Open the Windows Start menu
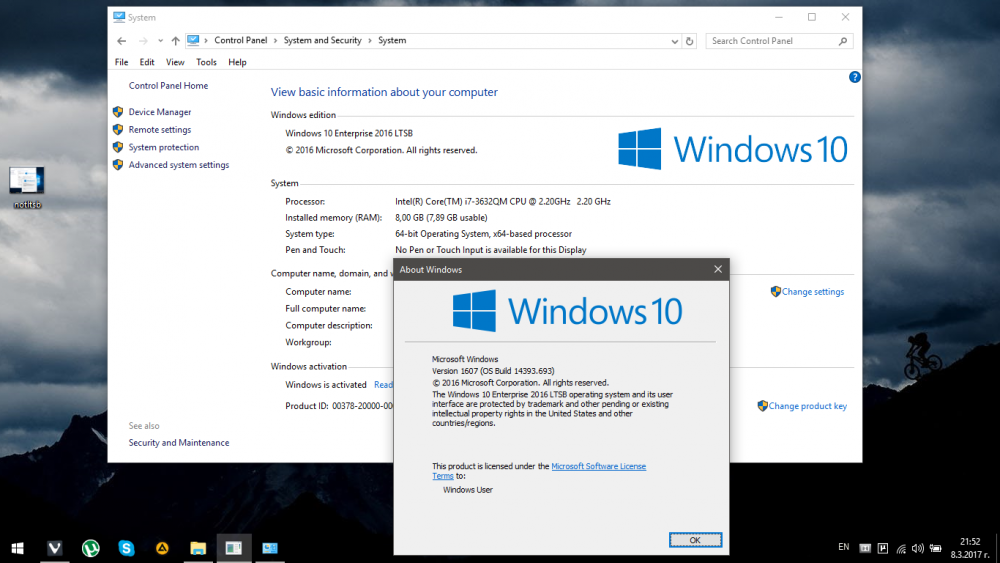1000x563 pixels. point(18,548)
